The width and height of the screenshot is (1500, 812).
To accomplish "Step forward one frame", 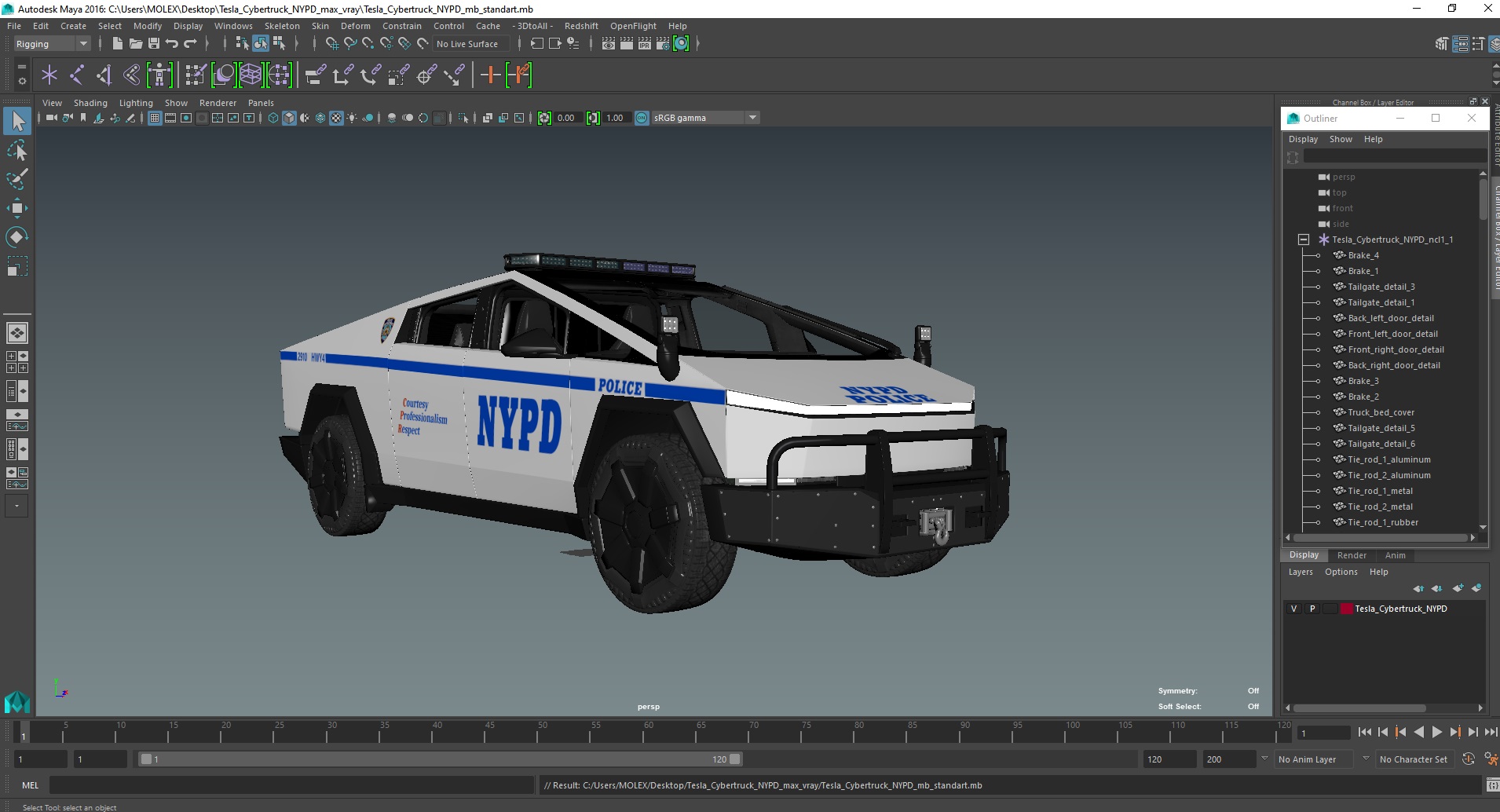I will click(x=1473, y=732).
